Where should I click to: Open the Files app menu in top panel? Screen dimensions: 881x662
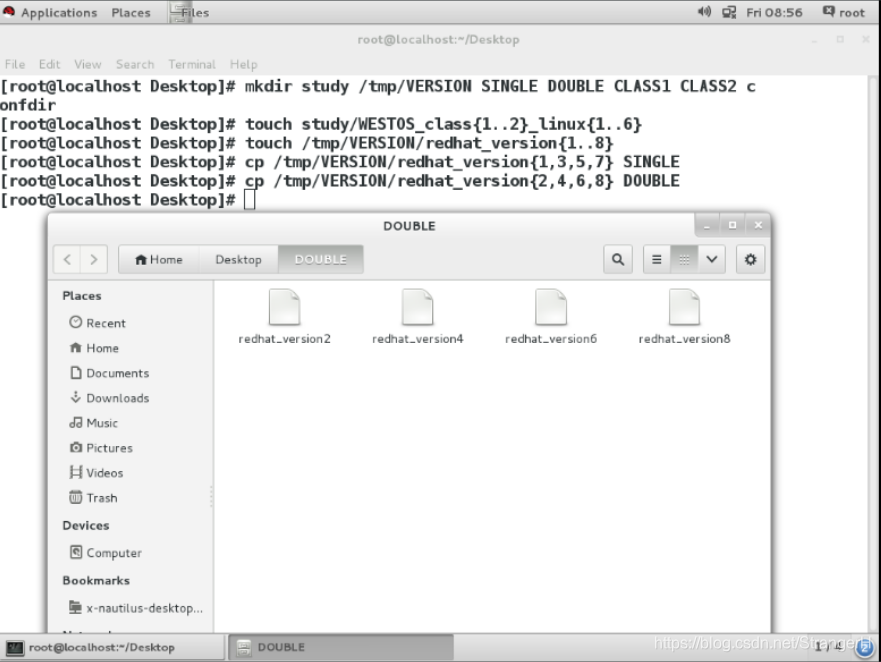pyautogui.click(x=190, y=12)
